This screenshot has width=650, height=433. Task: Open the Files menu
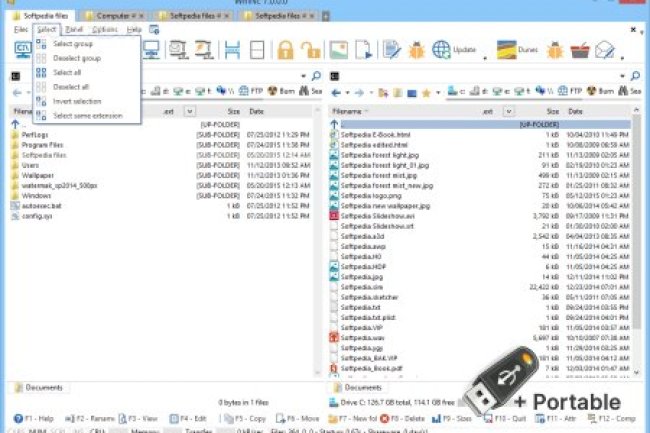(21, 29)
